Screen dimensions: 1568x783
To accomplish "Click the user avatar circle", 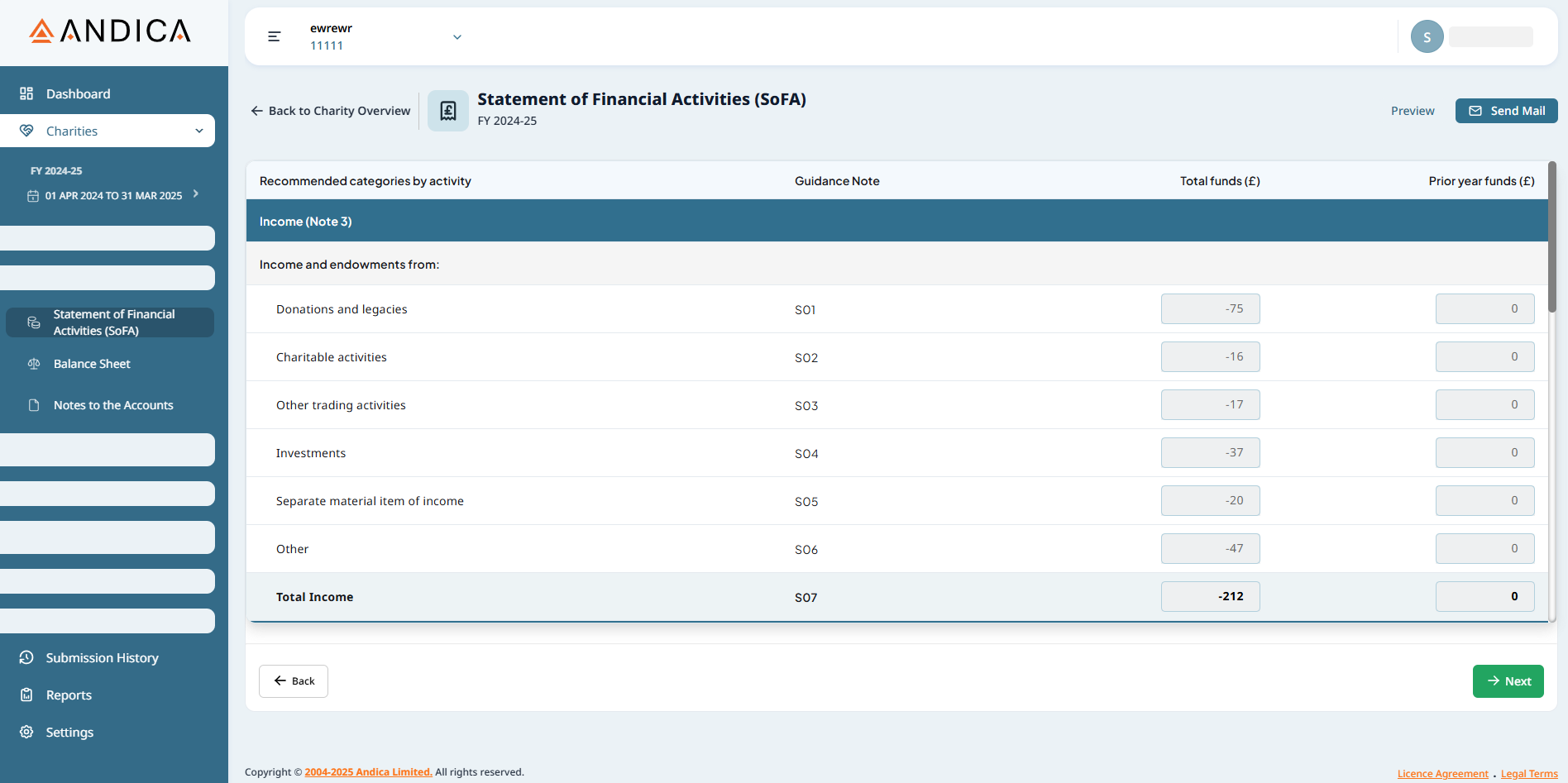I will click(x=1427, y=36).
